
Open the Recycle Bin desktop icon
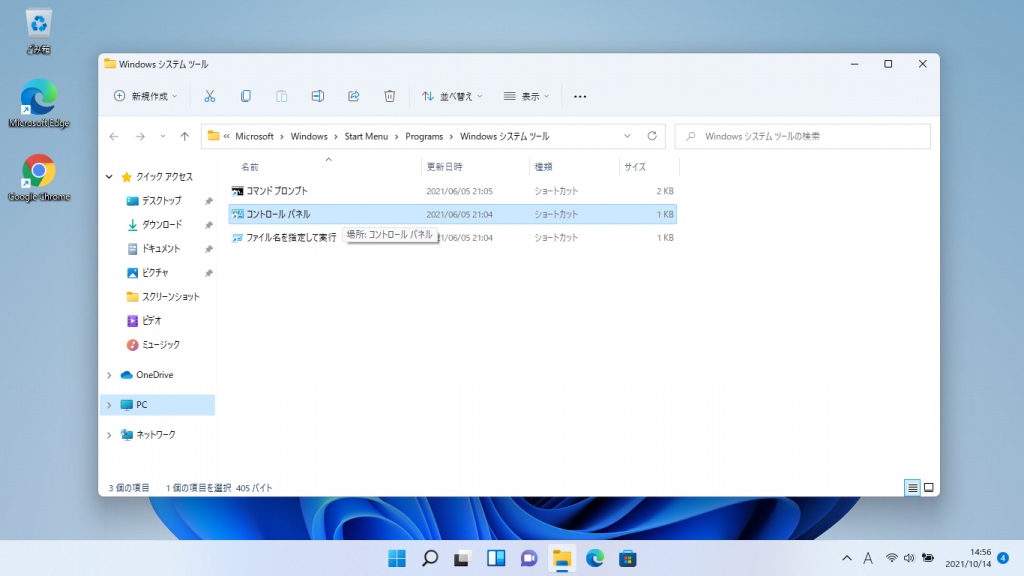pos(39,31)
